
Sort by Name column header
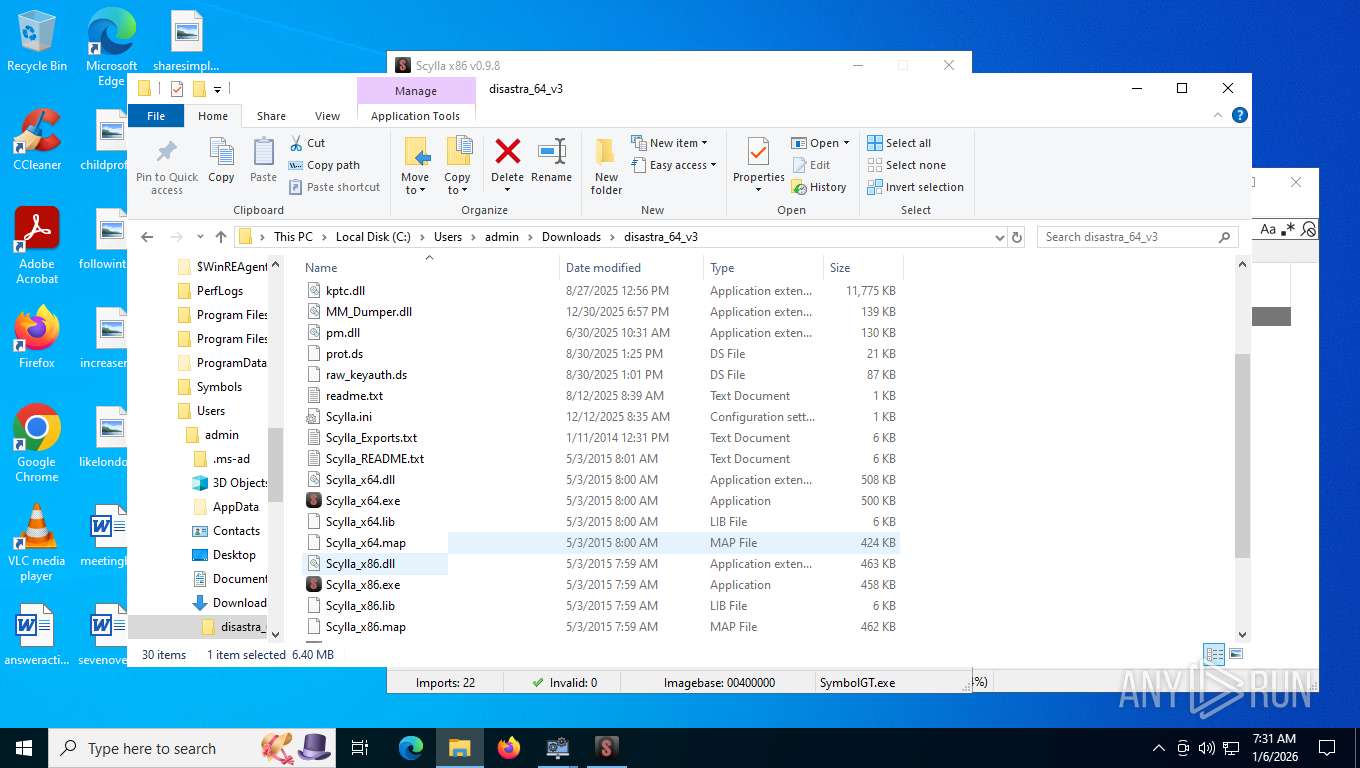click(x=430, y=267)
